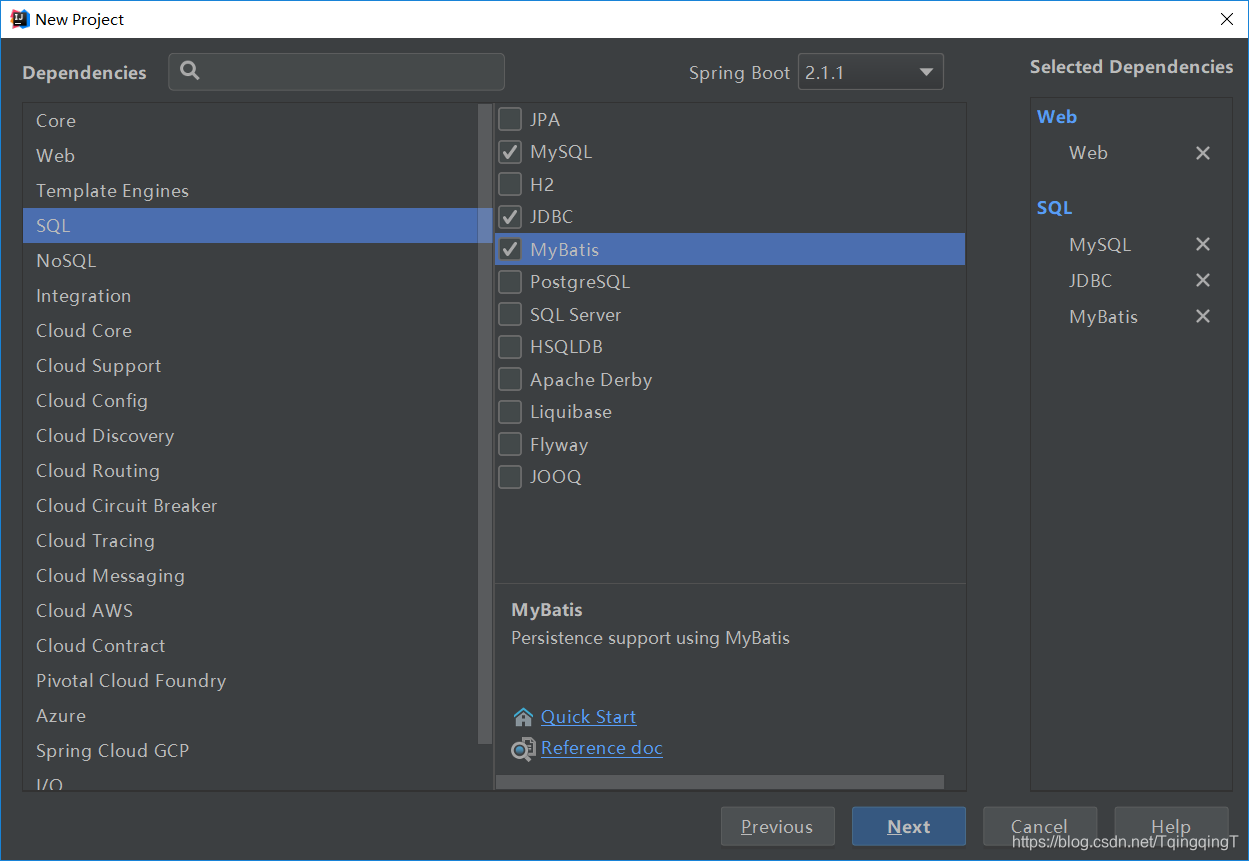Select Cloud Tracing category
The height and width of the screenshot is (861, 1249).
[x=250, y=541]
